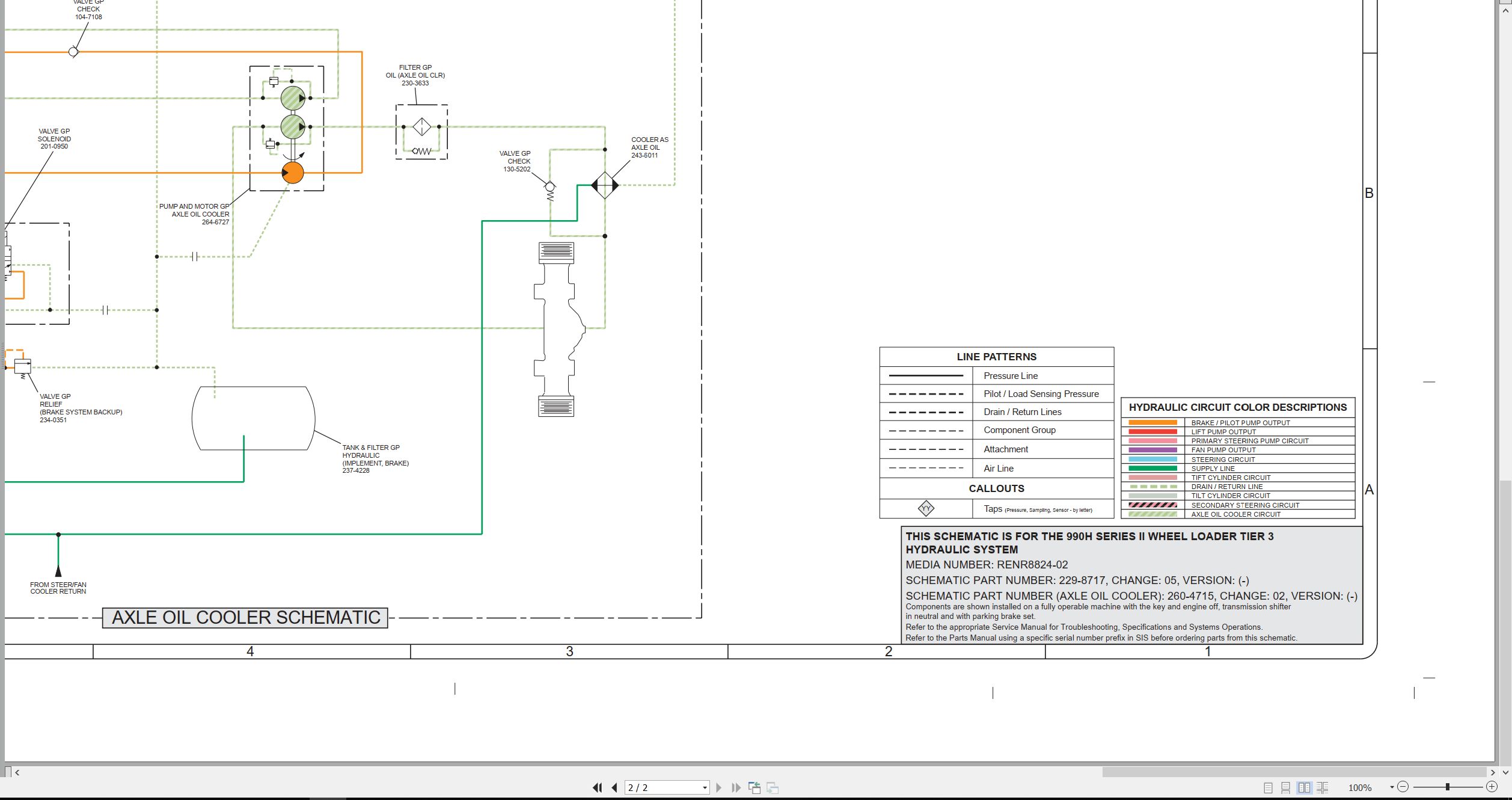Click the MEDIA NUMBER: RENR8824-02 text
The height and width of the screenshot is (800, 1512).
[987, 565]
